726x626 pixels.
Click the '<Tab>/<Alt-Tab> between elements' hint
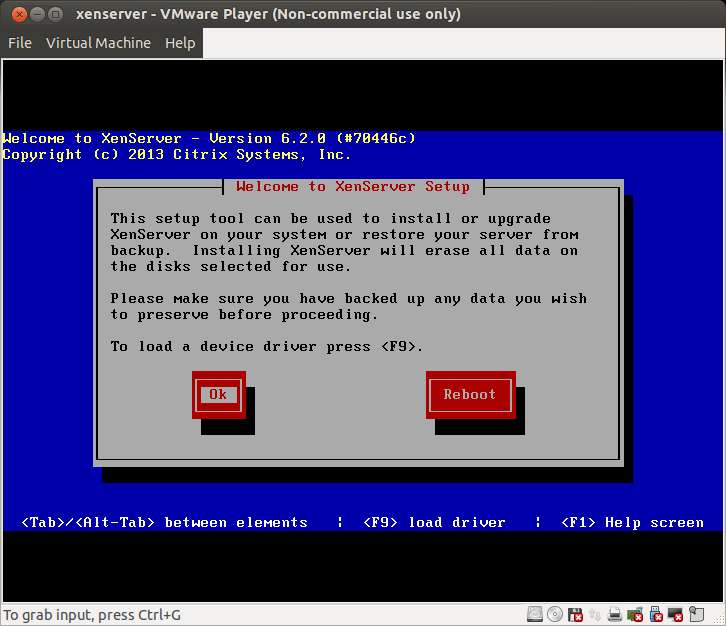tap(164, 523)
